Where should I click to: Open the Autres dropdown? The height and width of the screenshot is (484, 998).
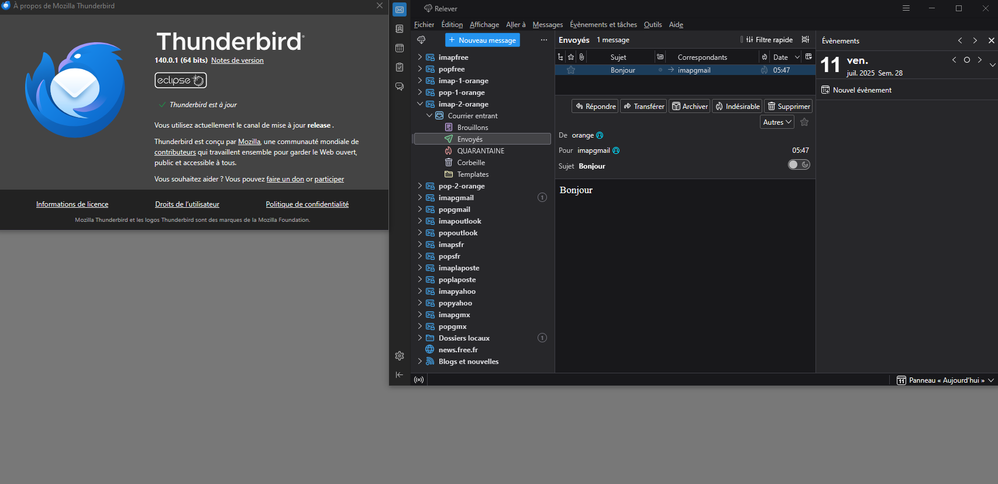(777, 122)
